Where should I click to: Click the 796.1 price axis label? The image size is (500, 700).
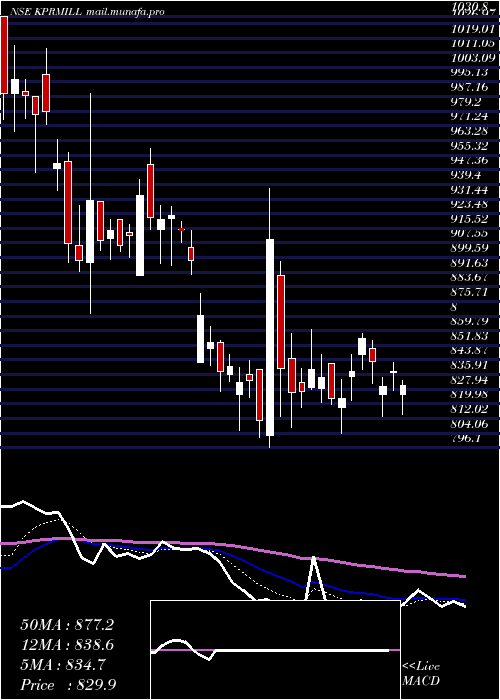tap(467, 438)
